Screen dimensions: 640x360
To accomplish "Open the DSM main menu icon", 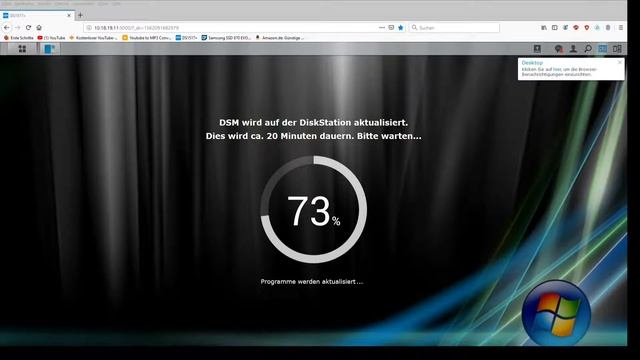I will (22, 49).
